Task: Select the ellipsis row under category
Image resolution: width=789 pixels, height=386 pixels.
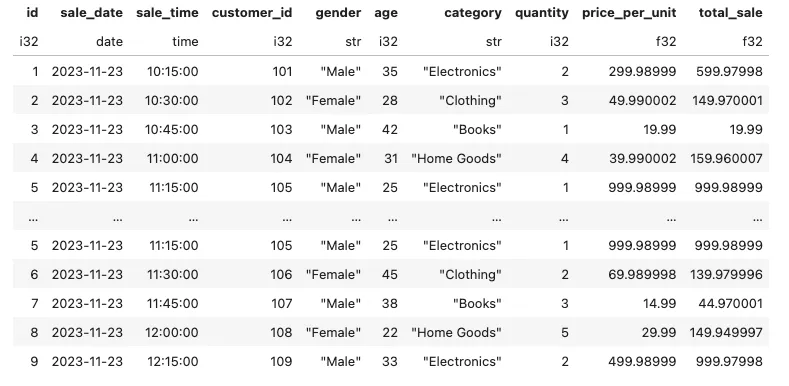Action: [496, 218]
